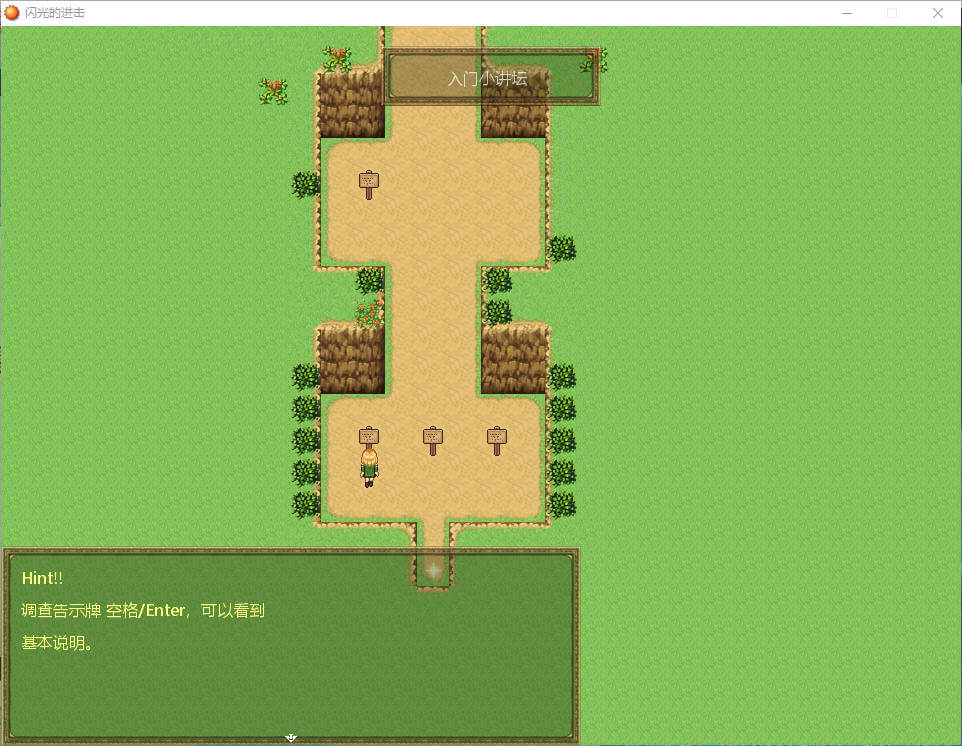Click the blonde player character sprite
962x746 pixels.
(369, 468)
